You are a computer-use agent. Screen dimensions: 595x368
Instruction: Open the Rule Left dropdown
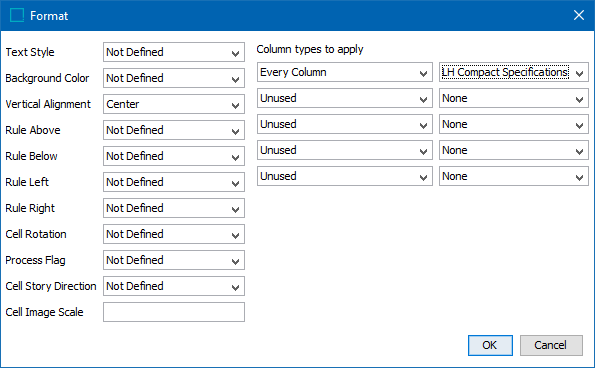click(174, 182)
